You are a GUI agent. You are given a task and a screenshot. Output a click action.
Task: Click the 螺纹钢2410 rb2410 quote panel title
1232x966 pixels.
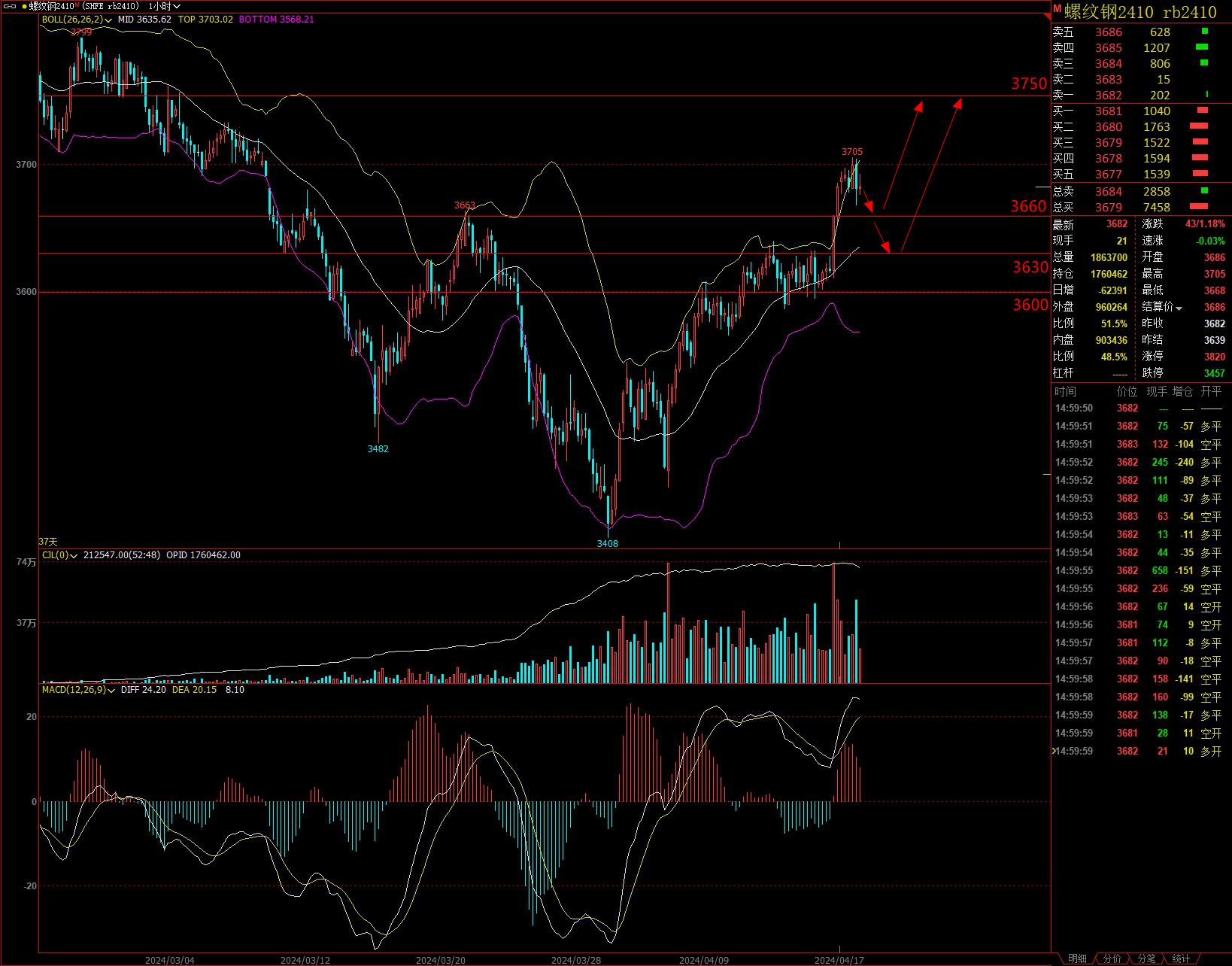(1140, 12)
